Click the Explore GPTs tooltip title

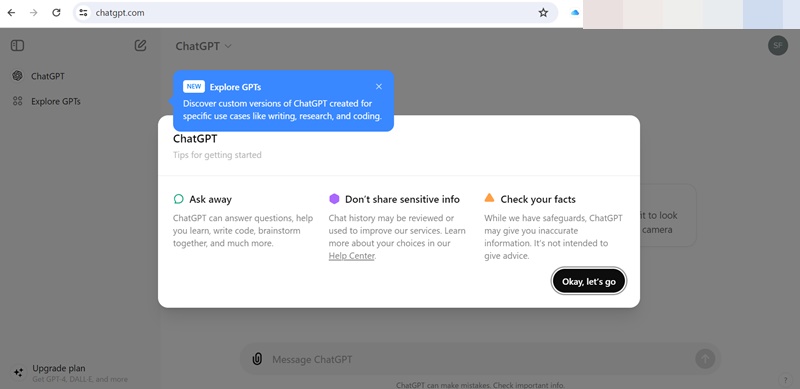coord(235,87)
